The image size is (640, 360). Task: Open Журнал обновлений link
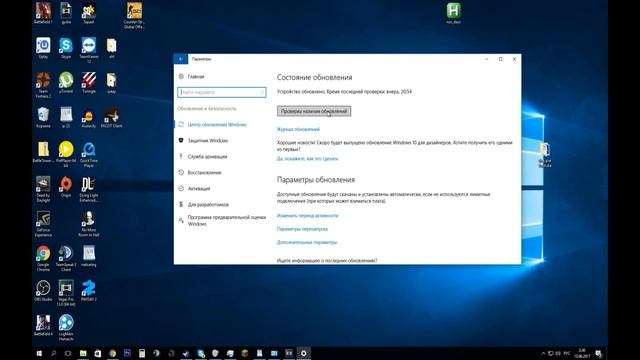coord(298,129)
